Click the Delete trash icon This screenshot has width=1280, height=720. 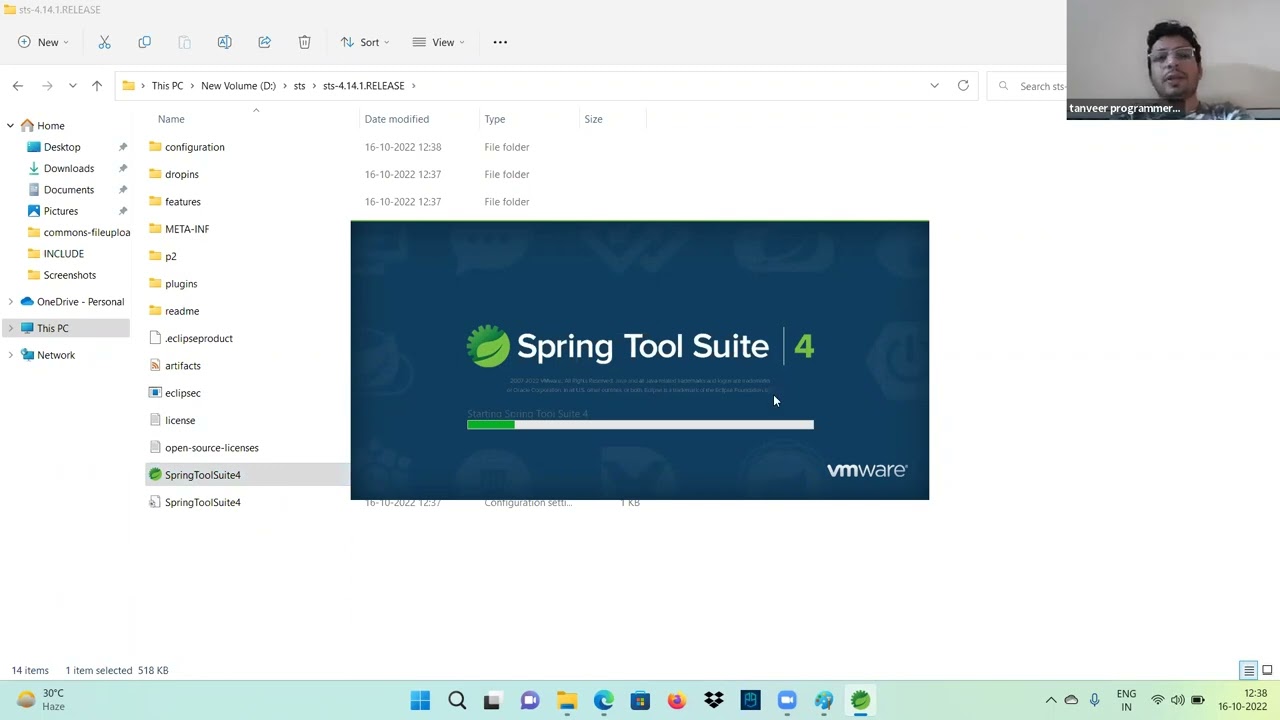coord(304,42)
